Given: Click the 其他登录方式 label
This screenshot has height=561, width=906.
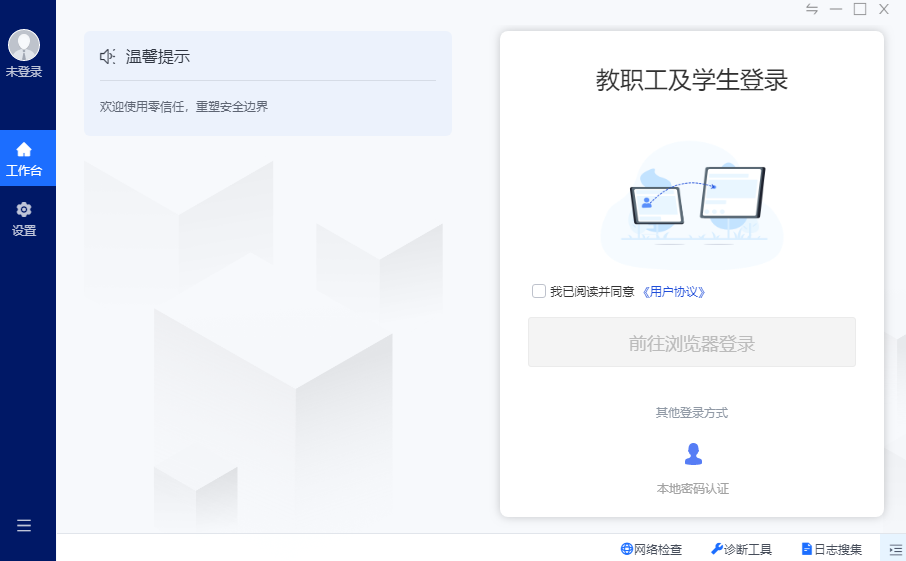Looking at the screenshot, I should [x=692, y=413].
